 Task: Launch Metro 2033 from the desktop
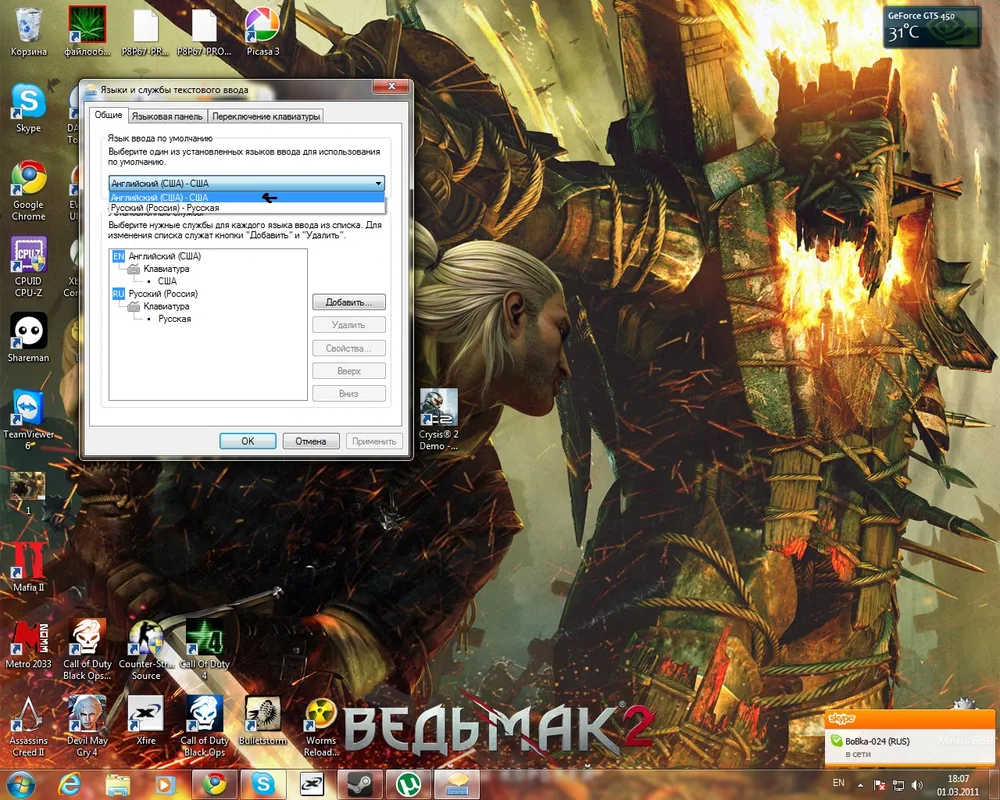point(28,638)
